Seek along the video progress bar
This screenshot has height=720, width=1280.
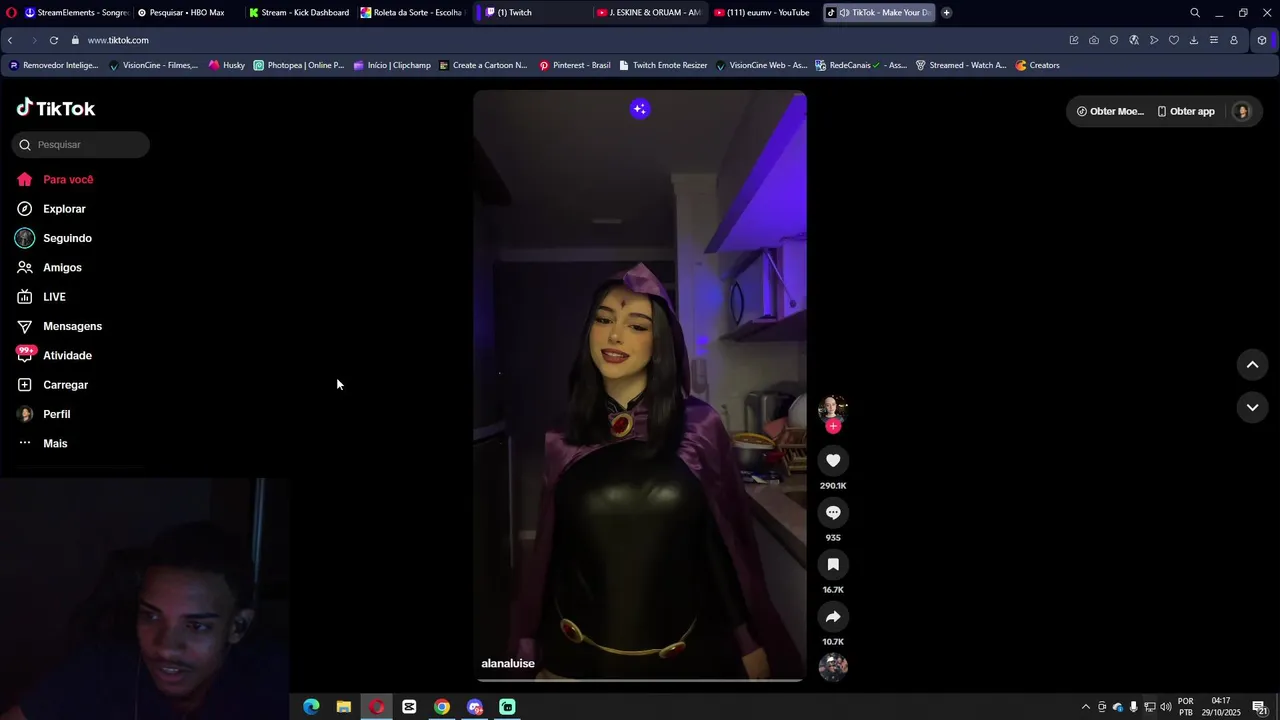click(x=640, y=680)
